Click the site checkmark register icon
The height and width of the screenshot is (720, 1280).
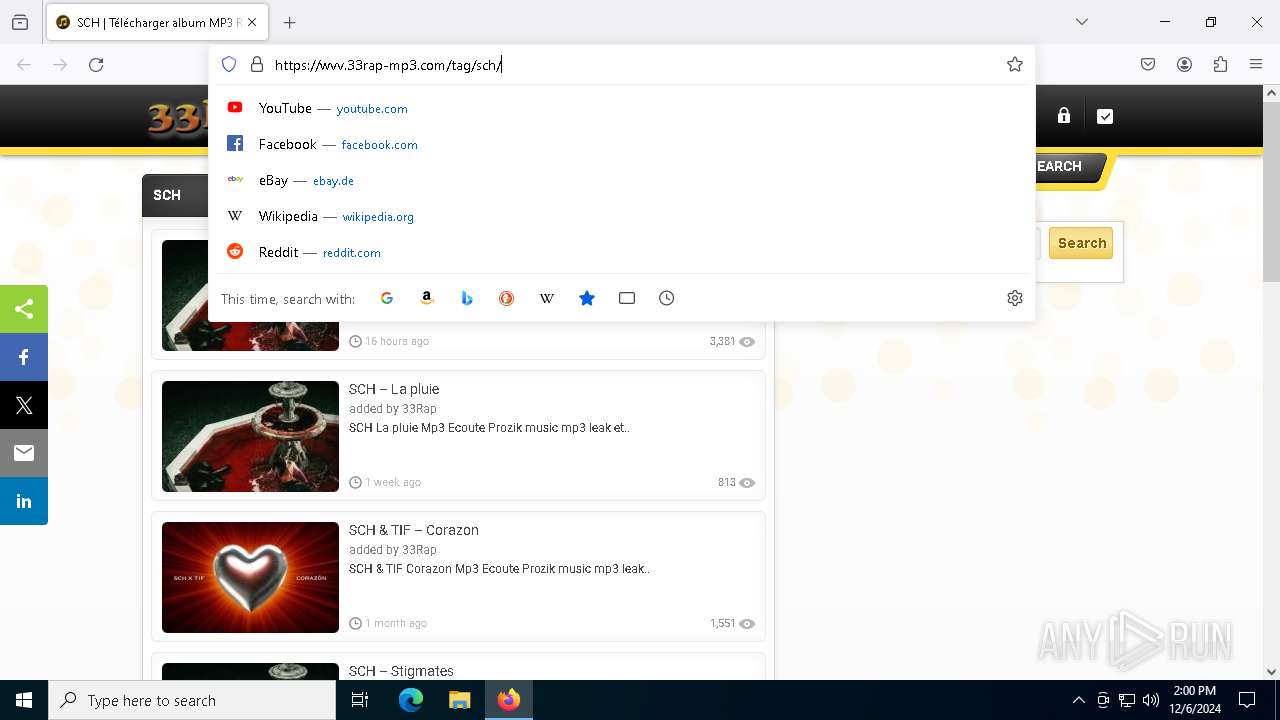tap(1105, 116)
